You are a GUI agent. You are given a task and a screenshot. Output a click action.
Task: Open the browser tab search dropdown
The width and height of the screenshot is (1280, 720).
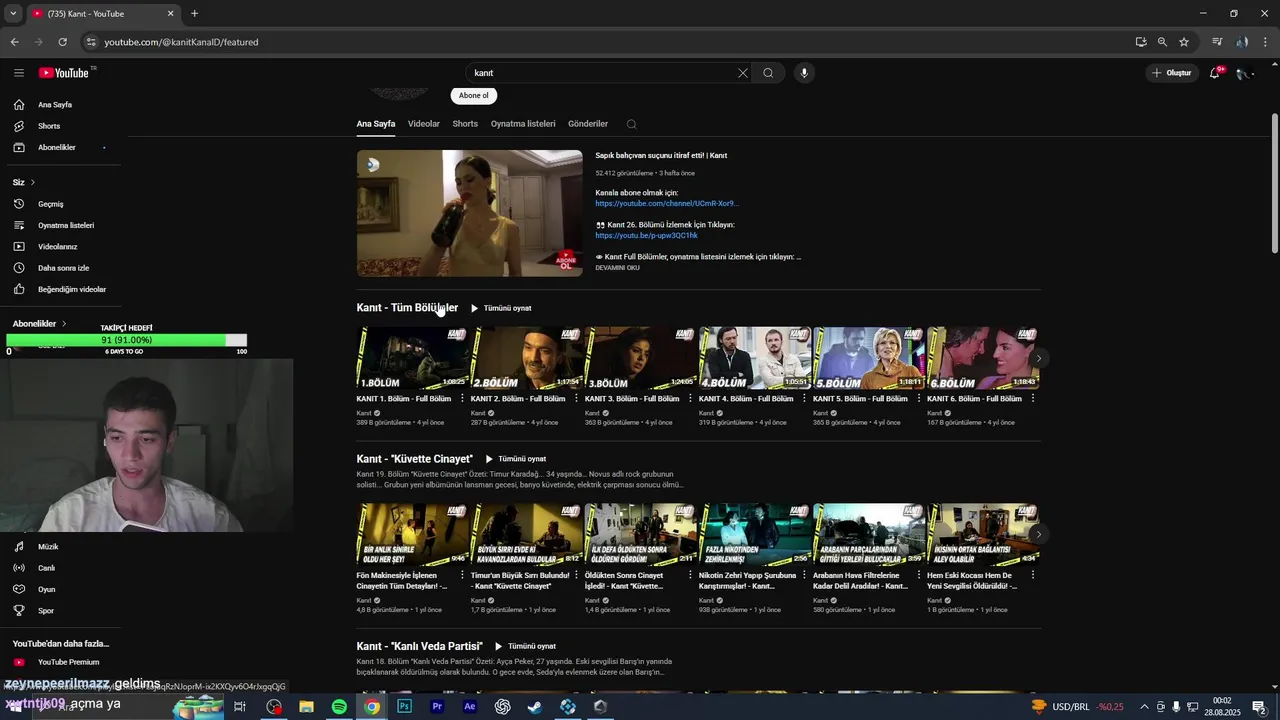[13, 14]
